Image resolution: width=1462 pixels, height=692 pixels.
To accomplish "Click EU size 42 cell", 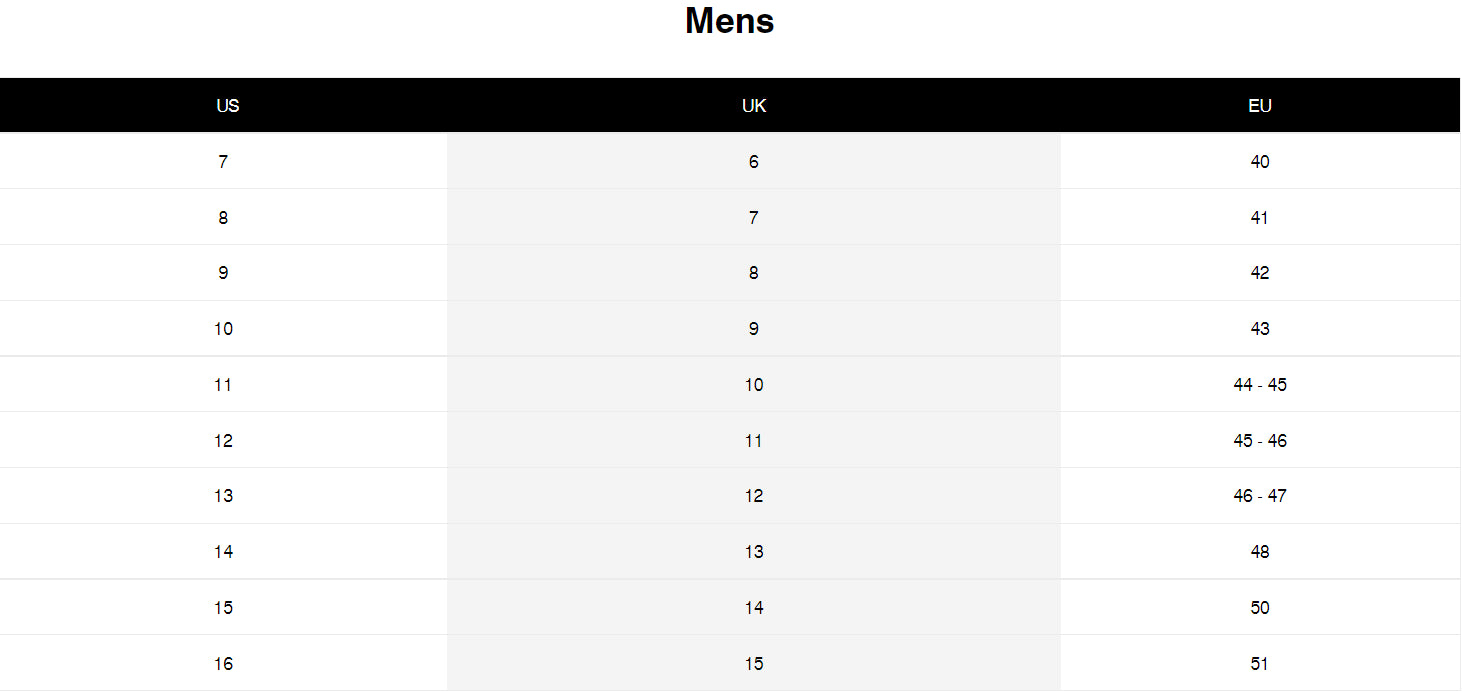I will pos(1259,273).
